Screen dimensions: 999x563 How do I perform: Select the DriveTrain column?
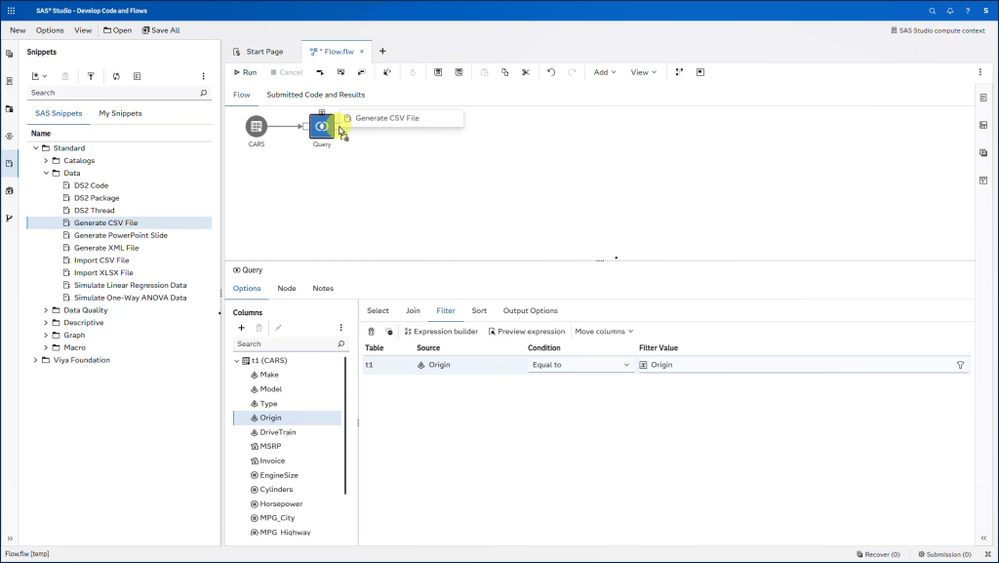(x=278, y=432)
